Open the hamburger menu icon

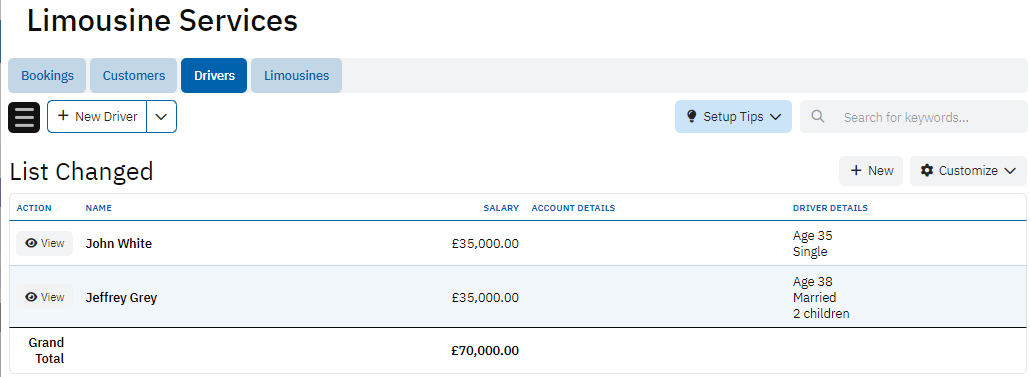coord(24,117)
